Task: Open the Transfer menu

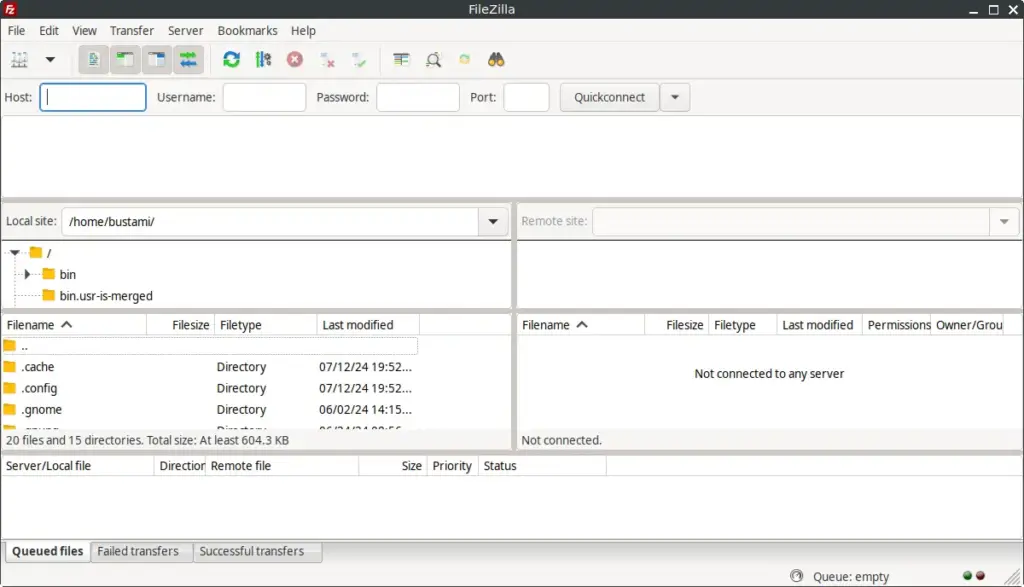Action: click(131, 30)
